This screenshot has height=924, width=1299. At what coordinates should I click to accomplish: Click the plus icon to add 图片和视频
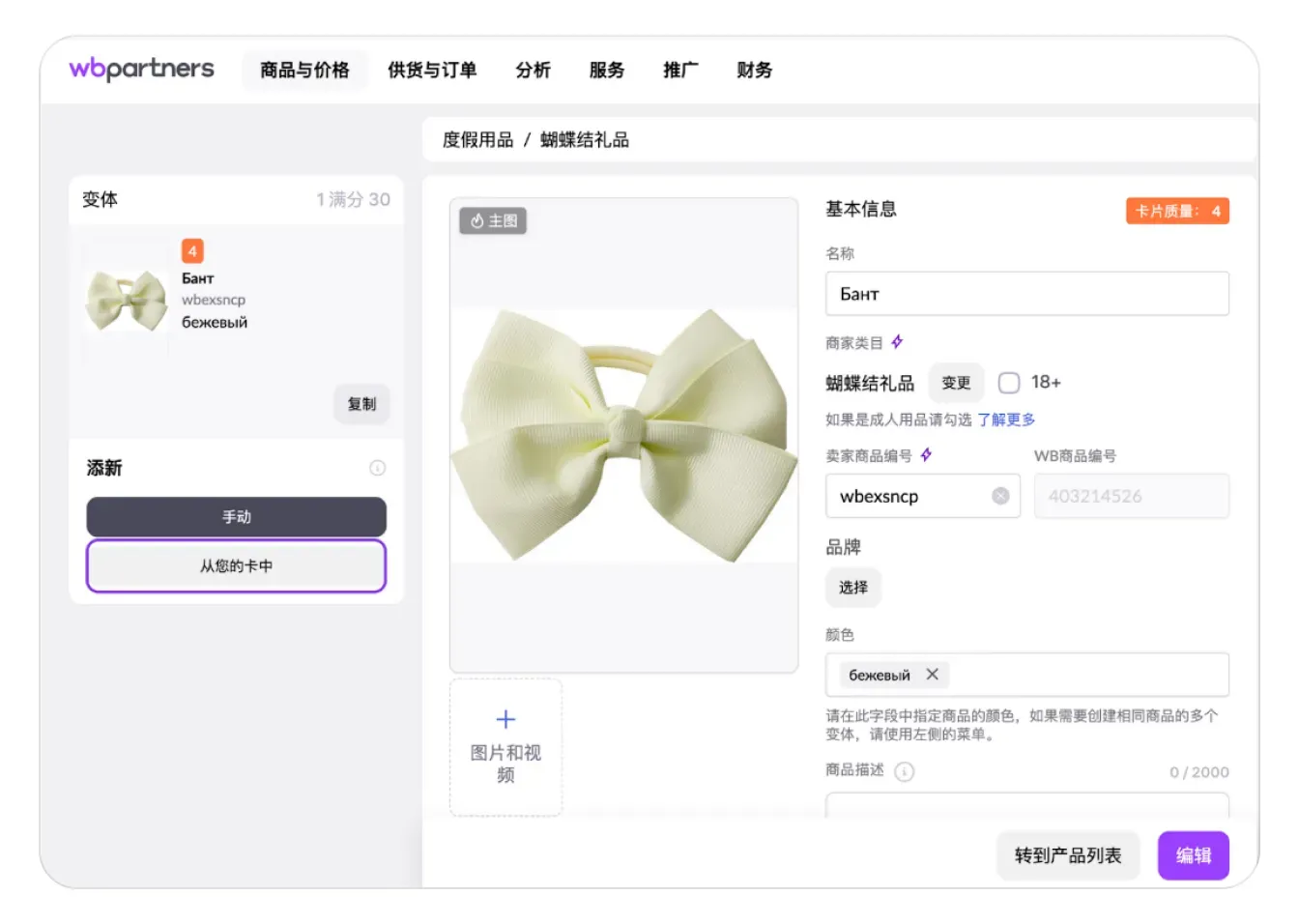[x=505, y=718]
